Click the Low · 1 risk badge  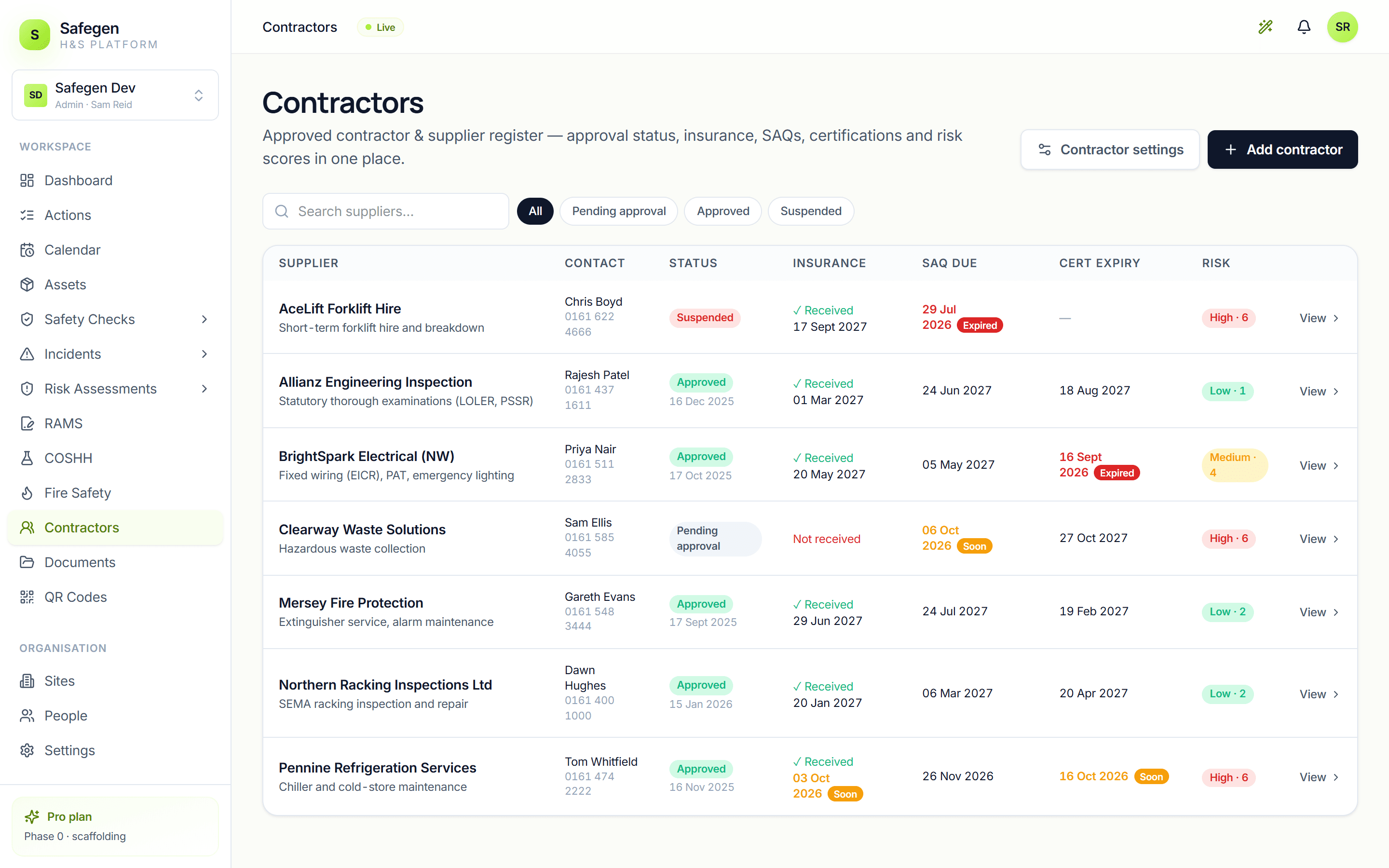[1228, 391]
